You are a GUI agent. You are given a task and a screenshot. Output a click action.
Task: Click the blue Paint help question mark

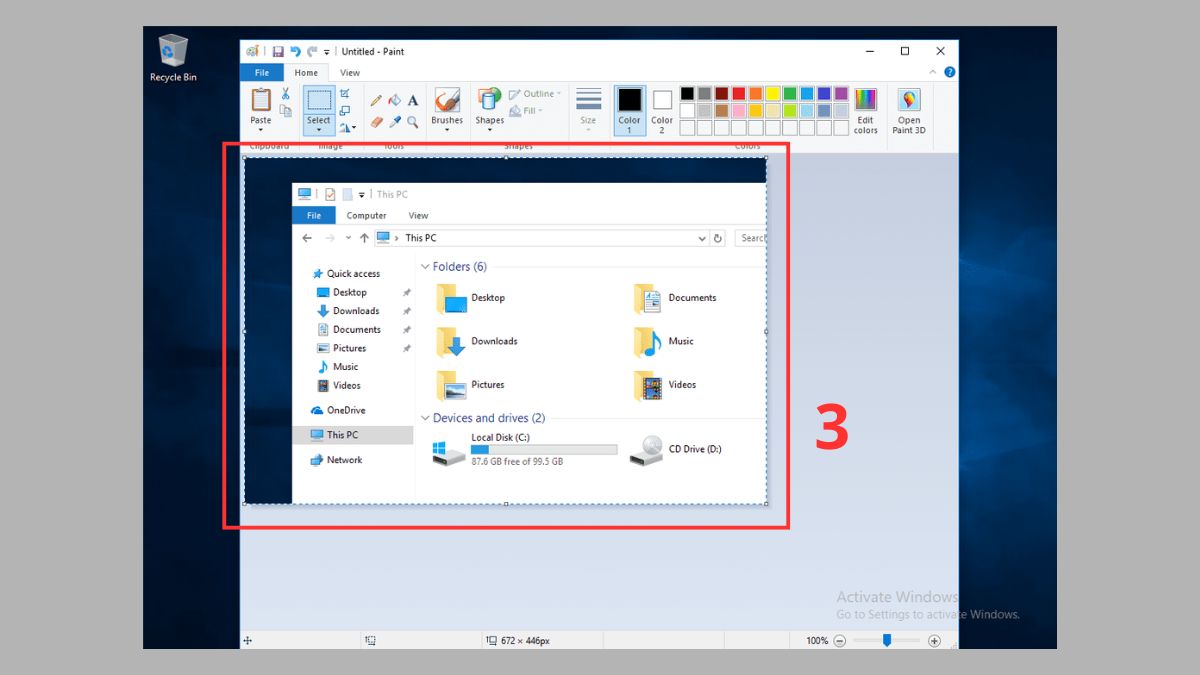click(x=949, y=72)
